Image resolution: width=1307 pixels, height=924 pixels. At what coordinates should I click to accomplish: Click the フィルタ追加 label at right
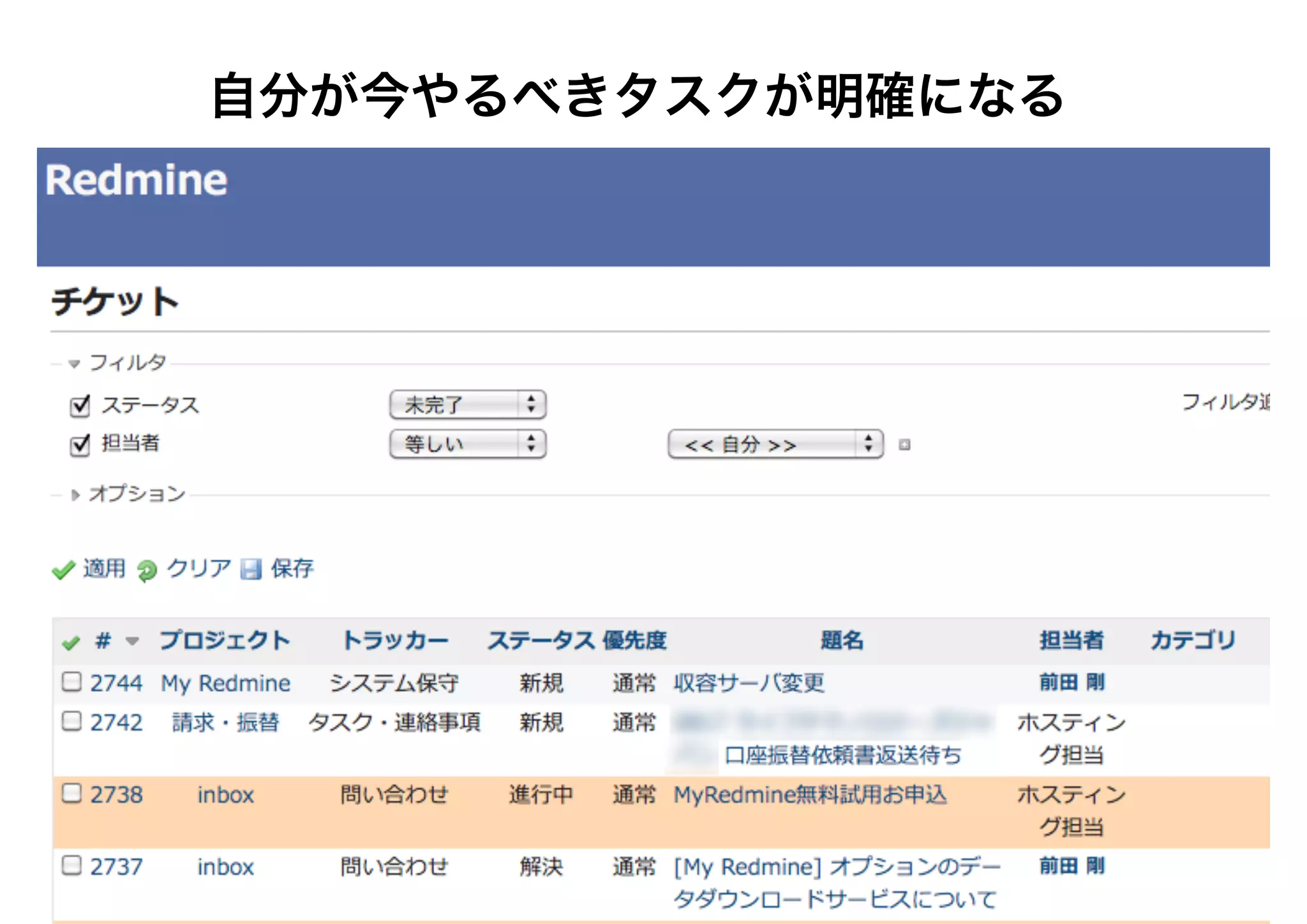1226,402
